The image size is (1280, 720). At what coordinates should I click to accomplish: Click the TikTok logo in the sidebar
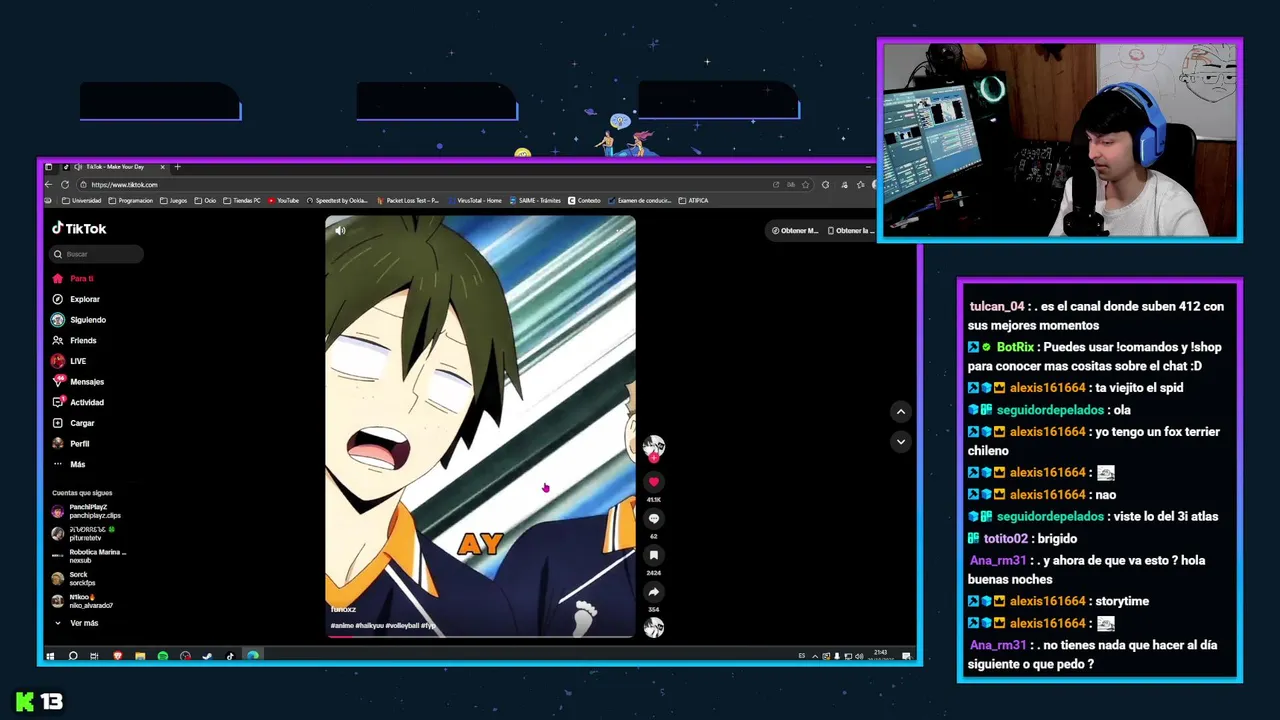coord(79,228)
